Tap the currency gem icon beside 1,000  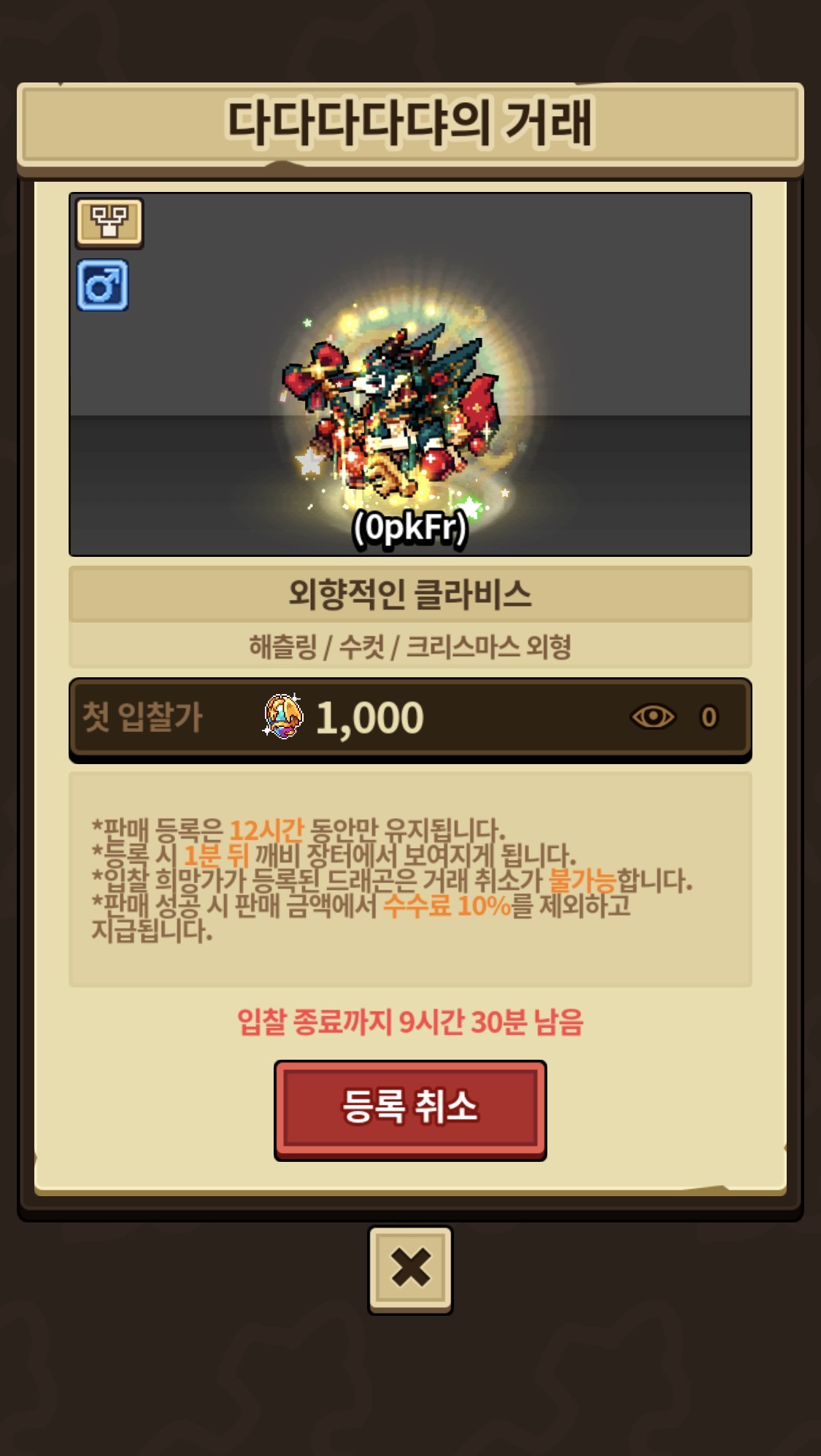point(284,717)
